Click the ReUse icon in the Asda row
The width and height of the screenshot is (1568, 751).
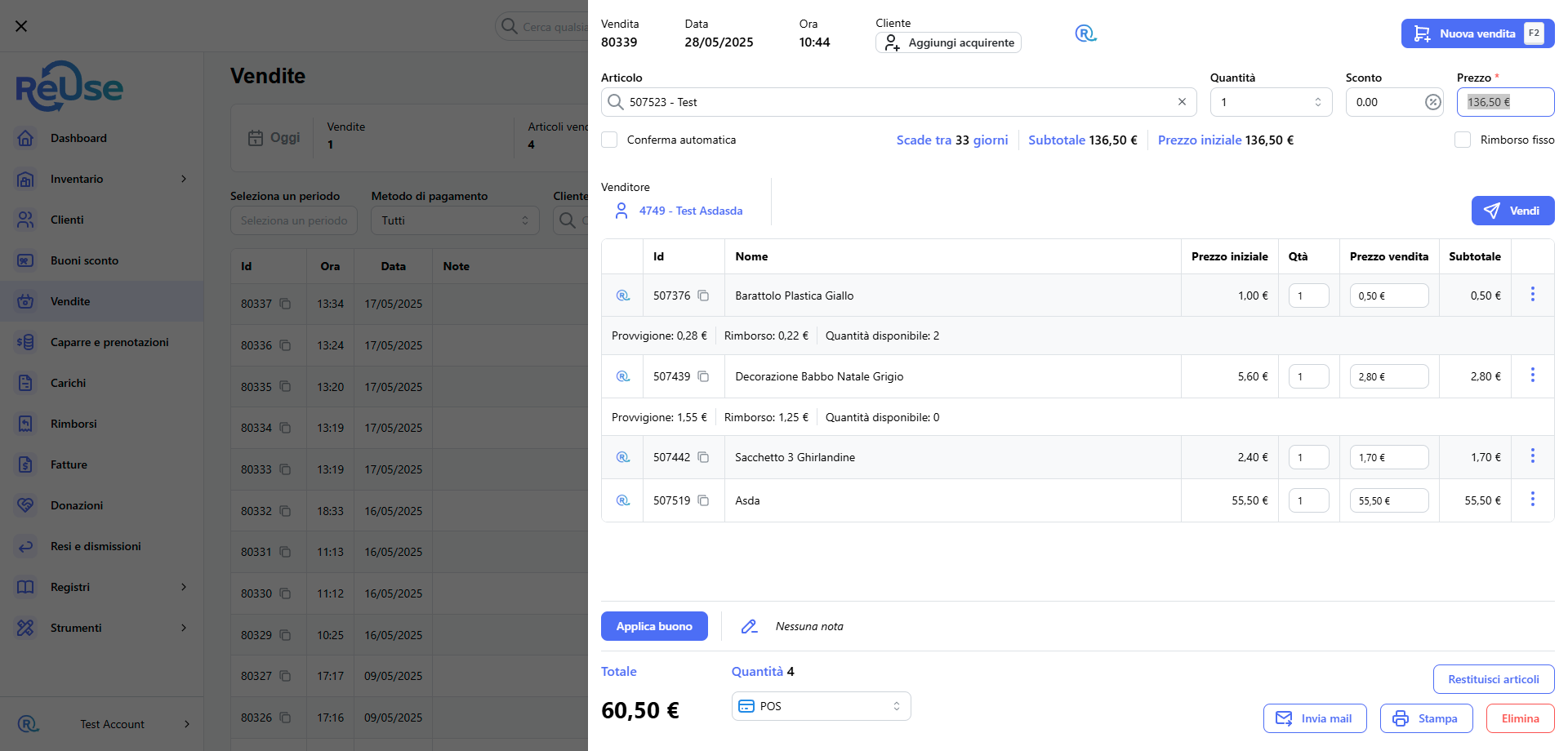[x=622, y=500]
